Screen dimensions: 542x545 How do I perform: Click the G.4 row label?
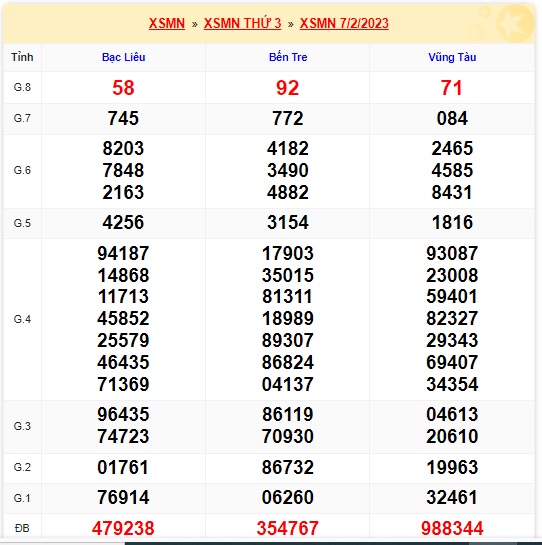point(22,319)
